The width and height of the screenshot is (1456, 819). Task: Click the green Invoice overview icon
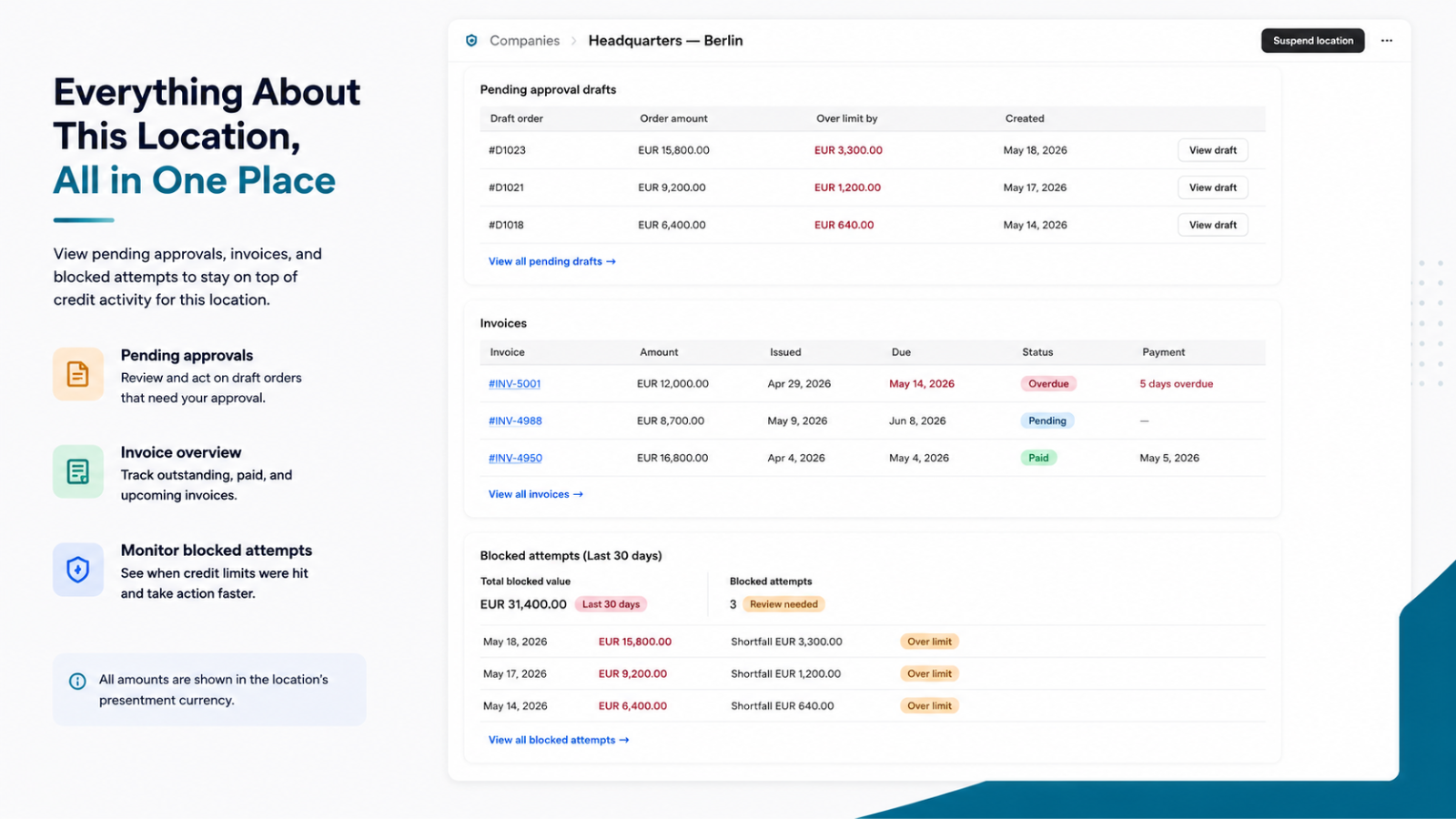point(78,471)
